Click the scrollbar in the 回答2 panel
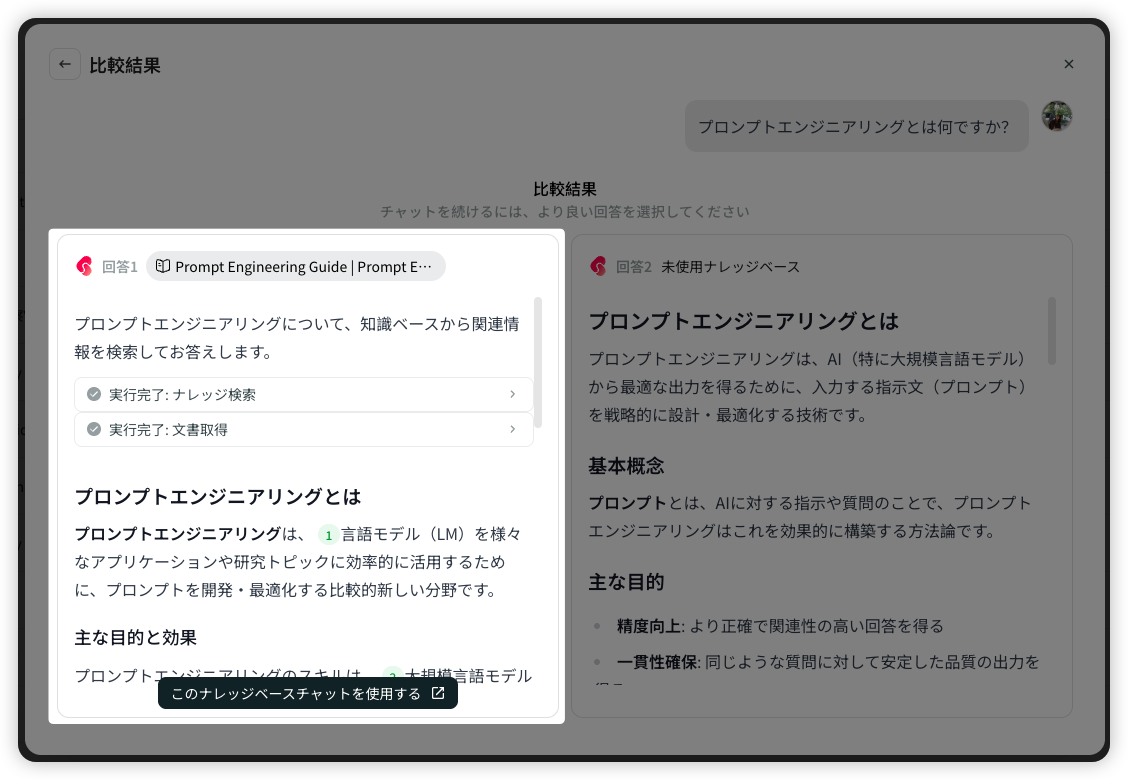The height and width of the screenshot is (780, 1128). point(1052,330)
